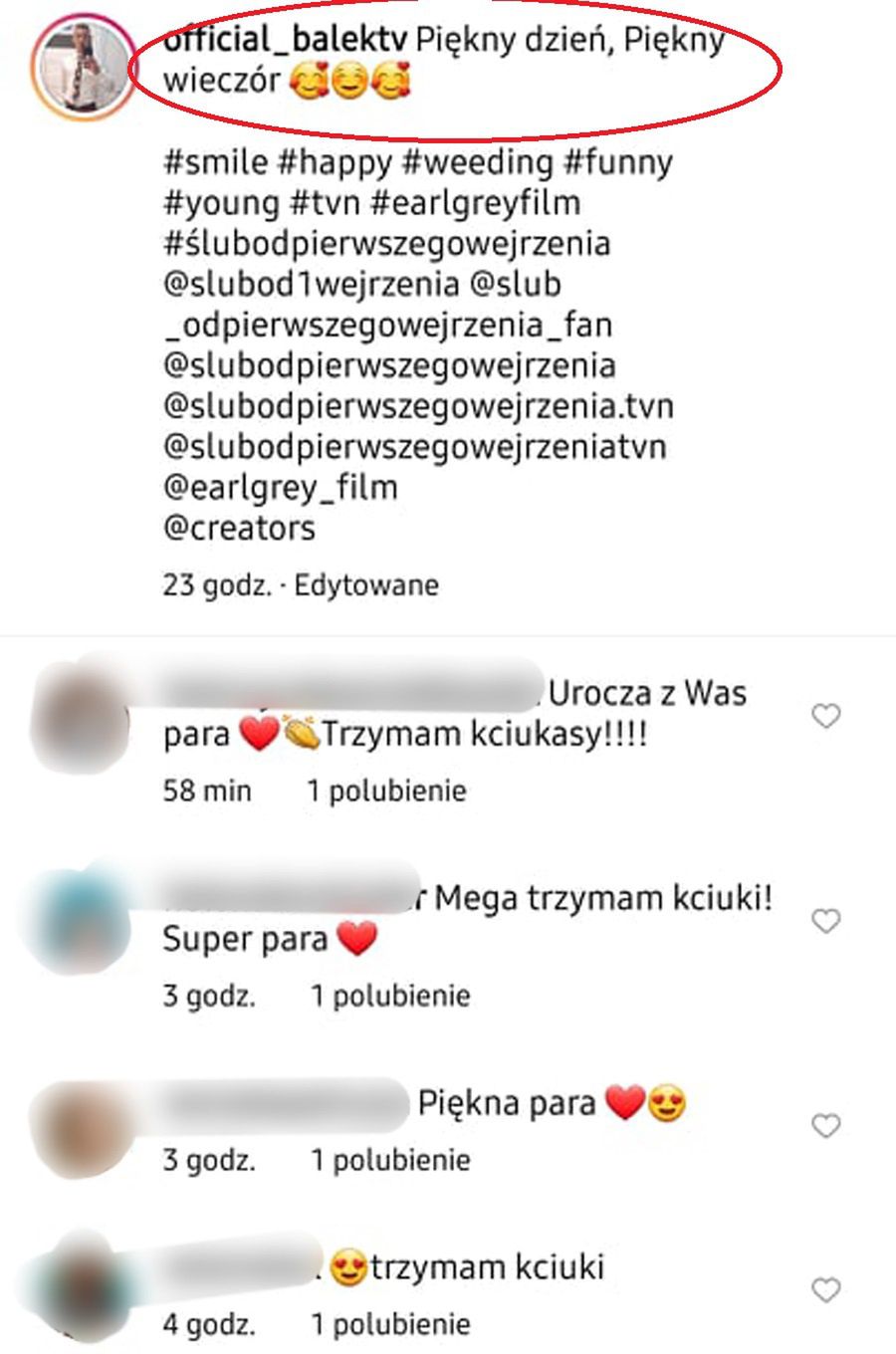The height and width of the screenshot is (1354, 896).
Task: View likes on the 58 min comment
Action: (x=386, y=791)
